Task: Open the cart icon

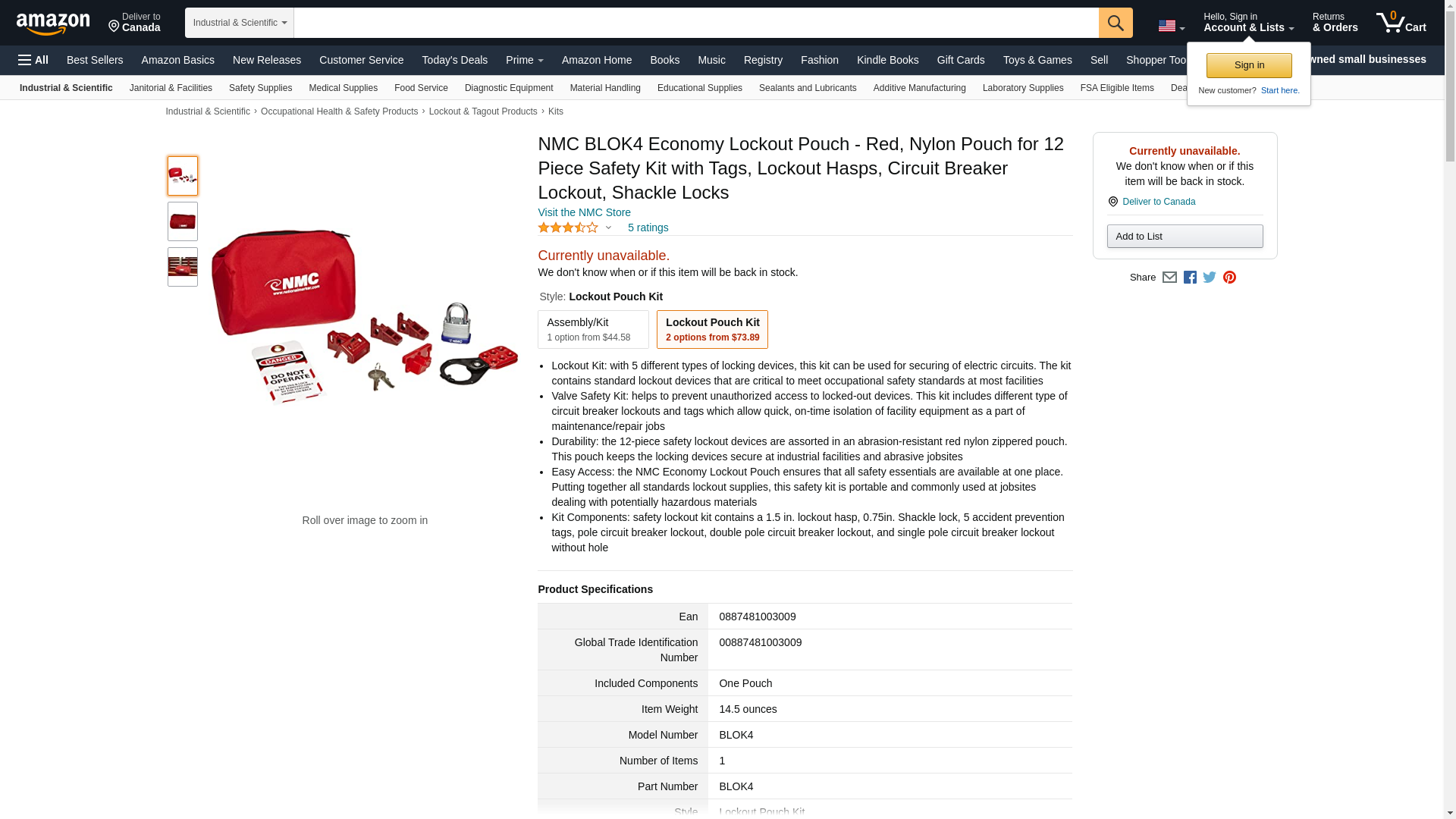Action: (x=1401, y=23)
